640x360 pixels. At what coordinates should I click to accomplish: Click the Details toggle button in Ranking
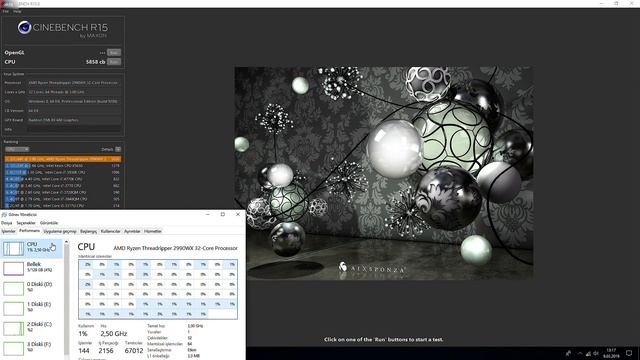pyautogui.click(x=118, y=149)
